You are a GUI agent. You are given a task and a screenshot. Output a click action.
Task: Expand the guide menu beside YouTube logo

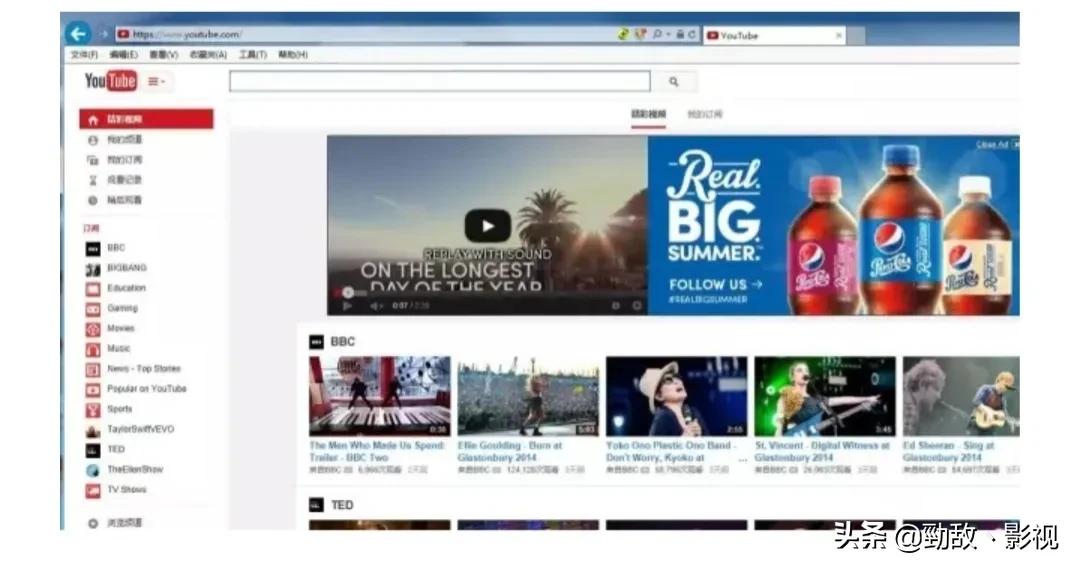pyautogui.click(x=157, y=82)
